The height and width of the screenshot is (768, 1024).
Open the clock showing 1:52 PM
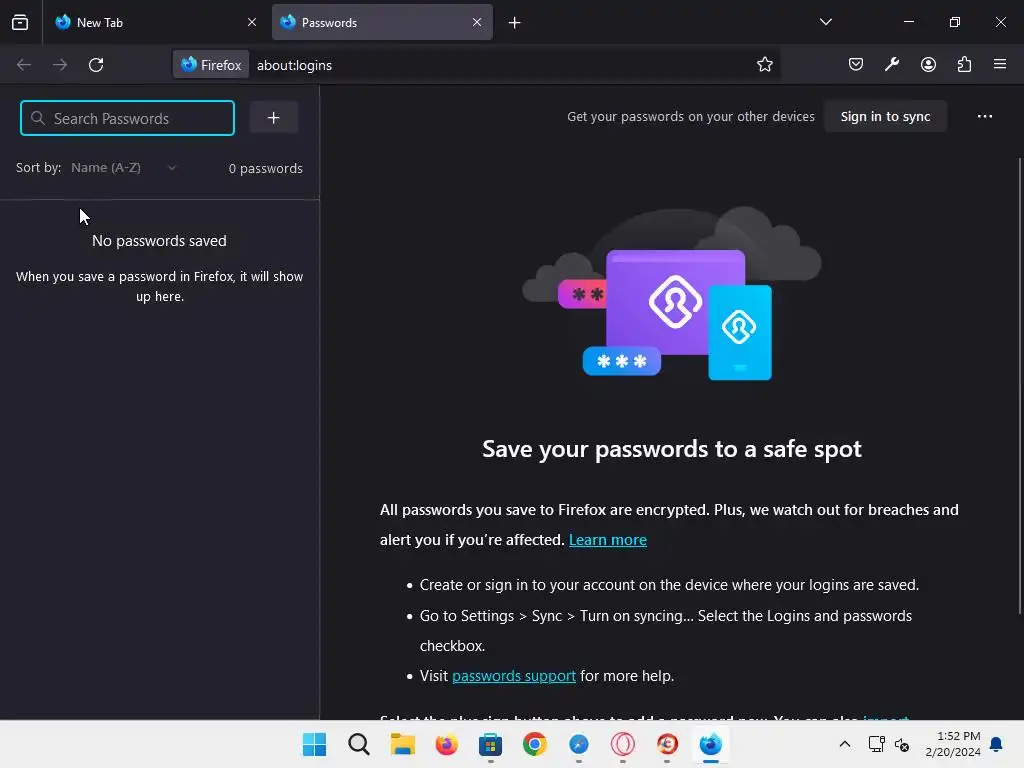coord(953,744)
